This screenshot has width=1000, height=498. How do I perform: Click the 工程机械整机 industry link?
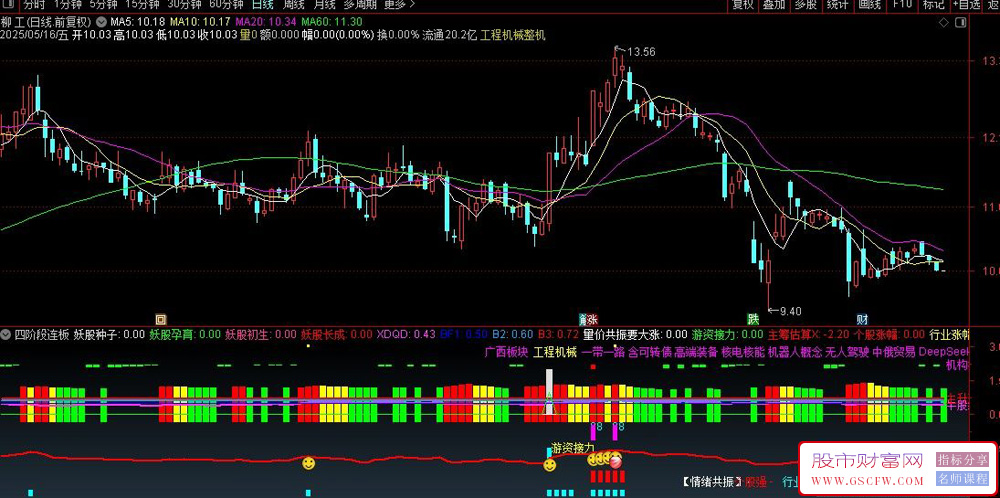513,34
